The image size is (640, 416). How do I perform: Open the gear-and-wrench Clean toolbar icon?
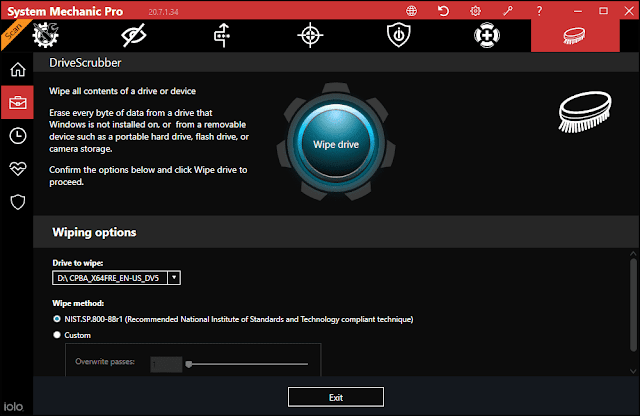pyautogui.click(x=46, y=36)
